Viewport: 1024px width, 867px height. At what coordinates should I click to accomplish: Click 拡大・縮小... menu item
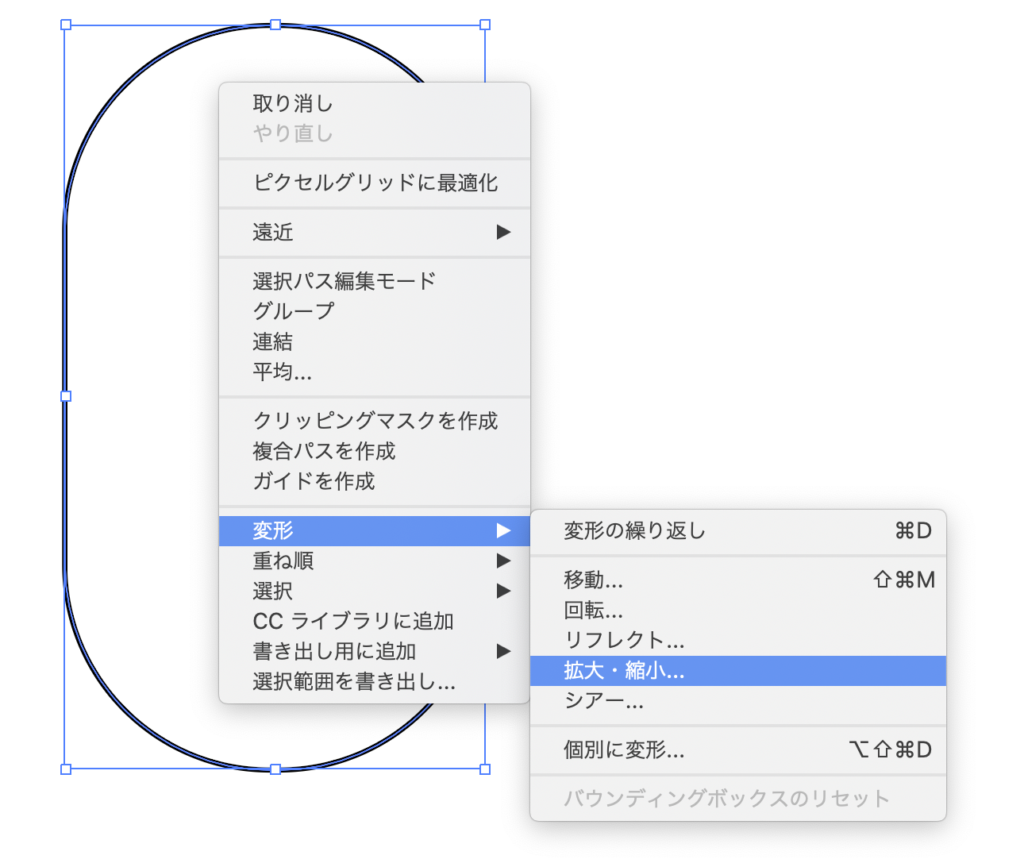[x=624, y=671]
